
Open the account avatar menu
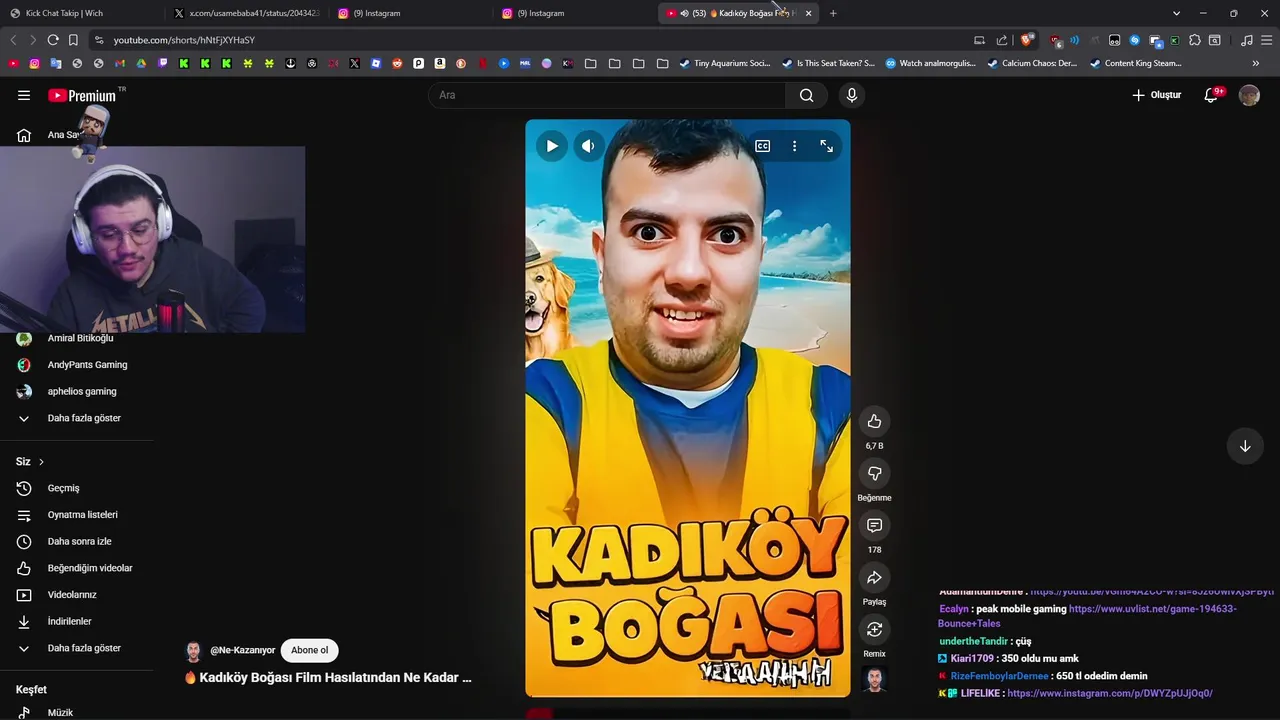pos(1249,95)
